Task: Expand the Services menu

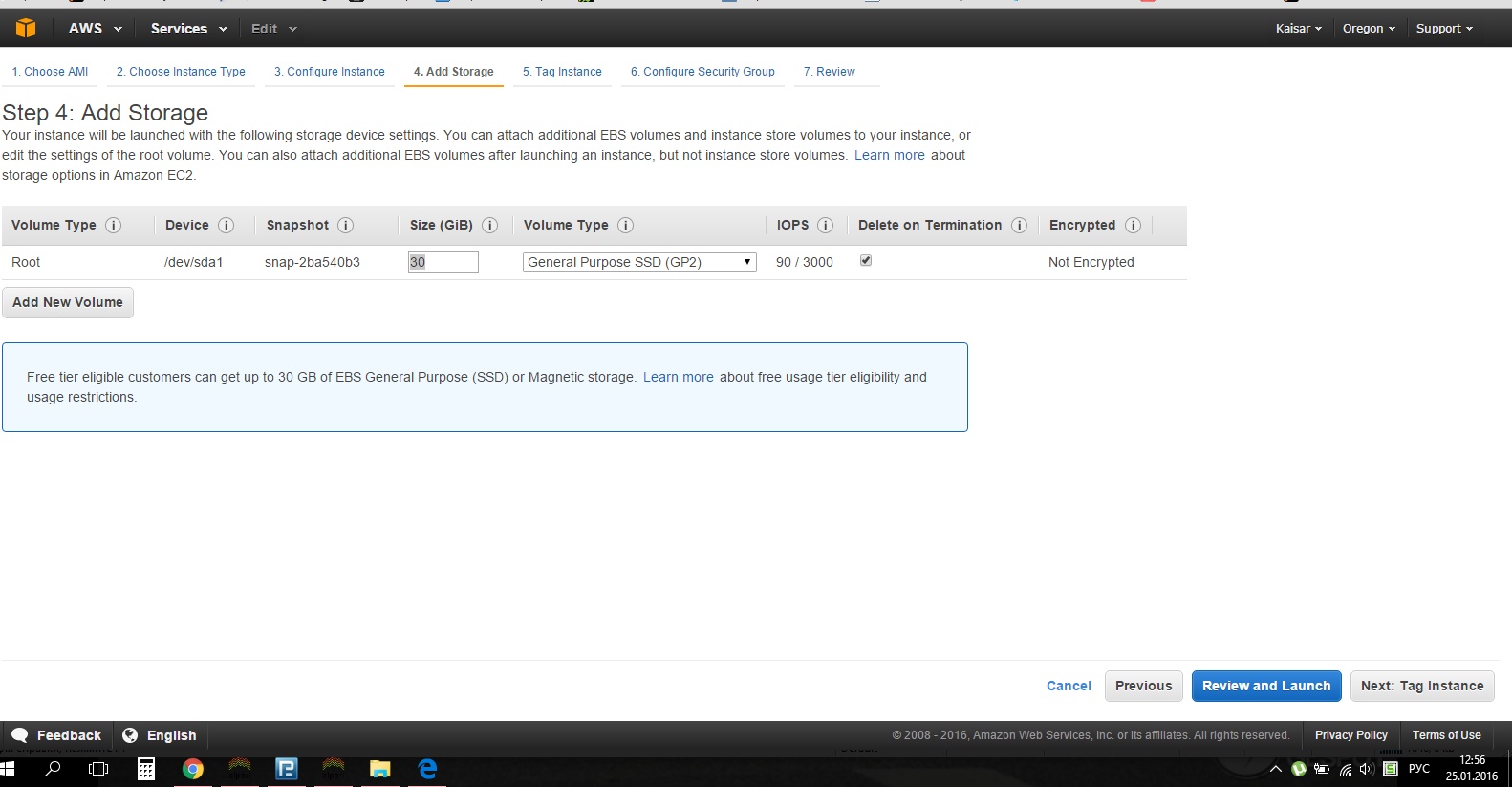Action: (x=189, y=29)
